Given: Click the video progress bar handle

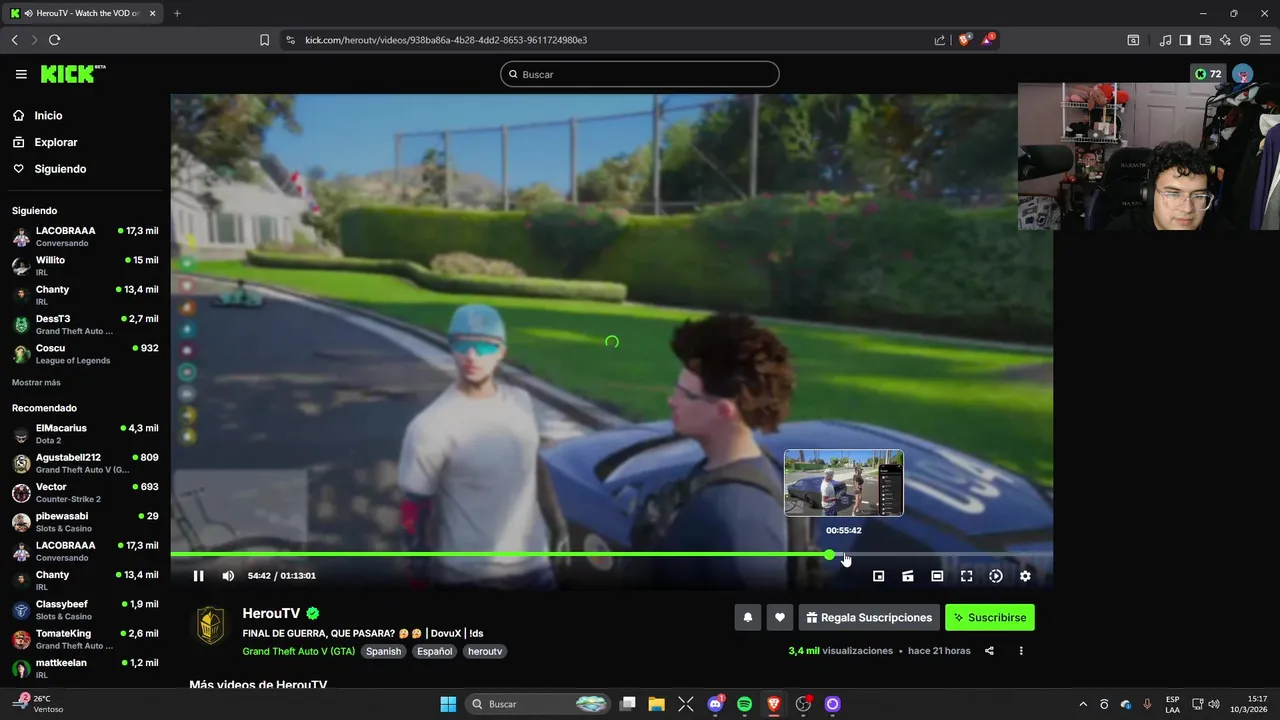Looking at the screenshot, I should (830, 554).
